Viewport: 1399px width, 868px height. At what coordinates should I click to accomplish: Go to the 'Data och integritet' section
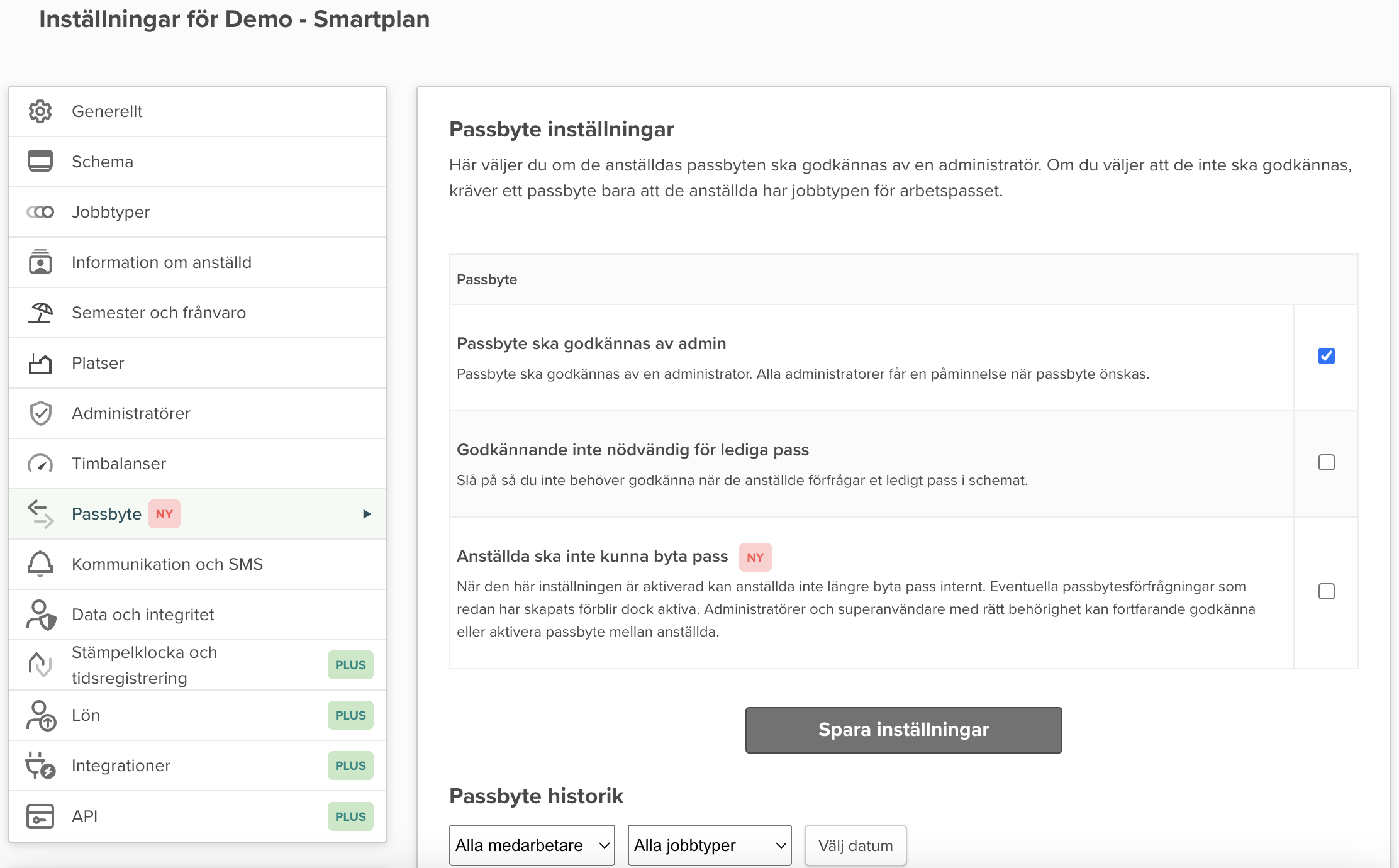tap(143, 615)
